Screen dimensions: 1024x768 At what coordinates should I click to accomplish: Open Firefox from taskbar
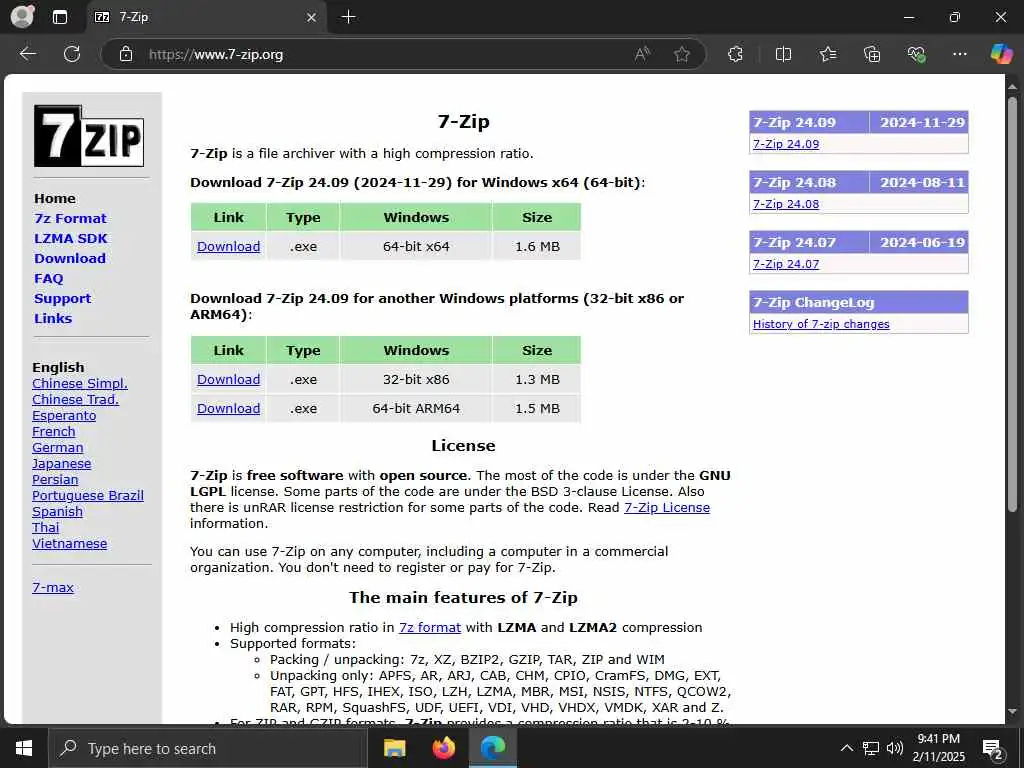(x=444, y=748)
